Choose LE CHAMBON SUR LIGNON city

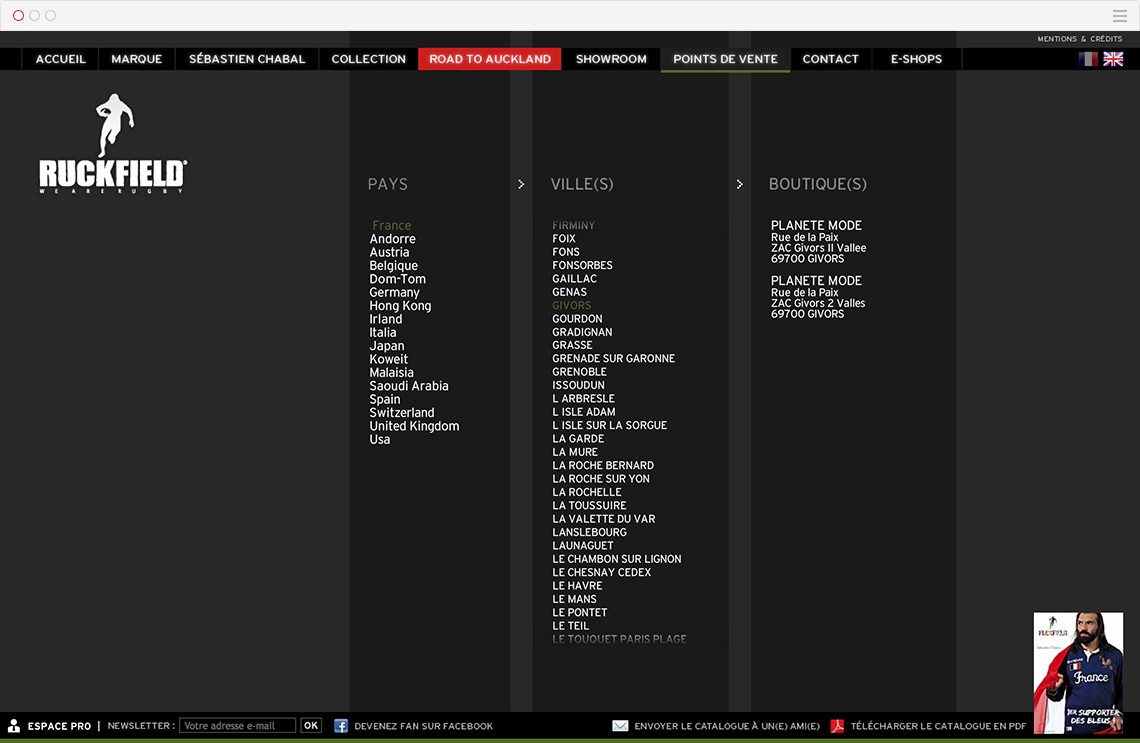(x=617, y=559)
